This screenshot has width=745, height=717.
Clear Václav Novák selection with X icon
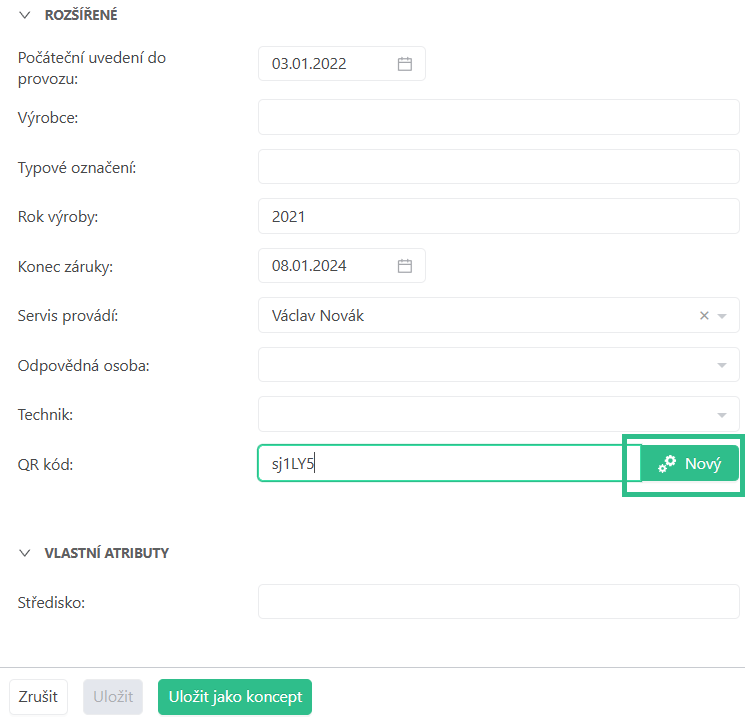(704, 316)
